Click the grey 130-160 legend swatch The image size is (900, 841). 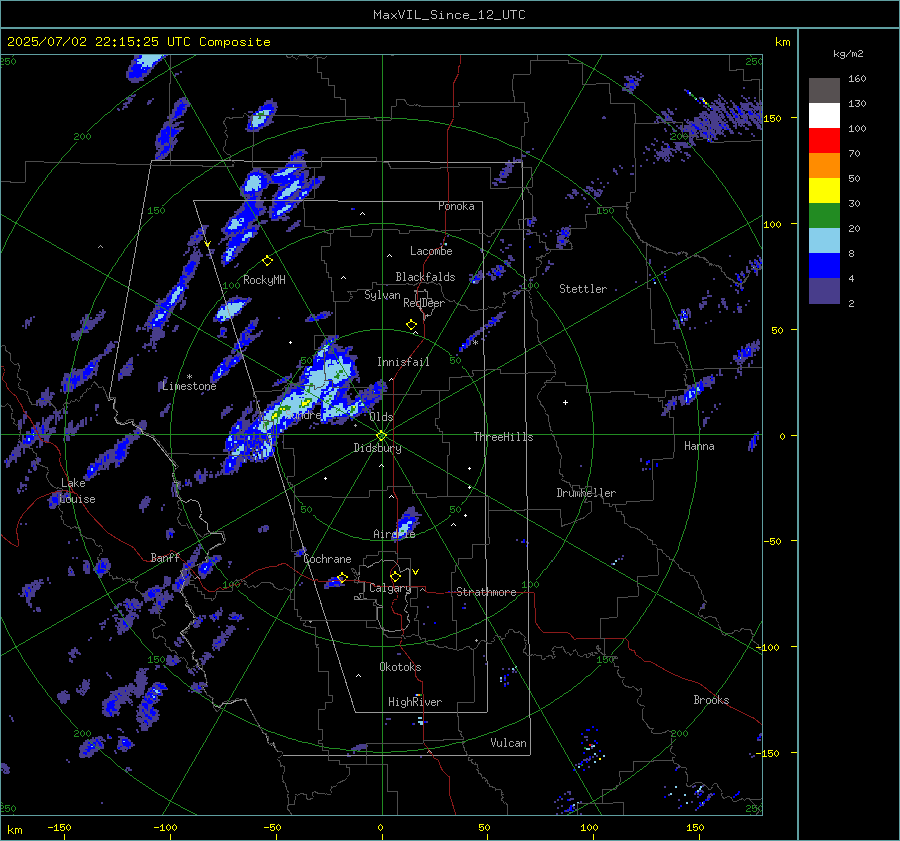point(824,91)
